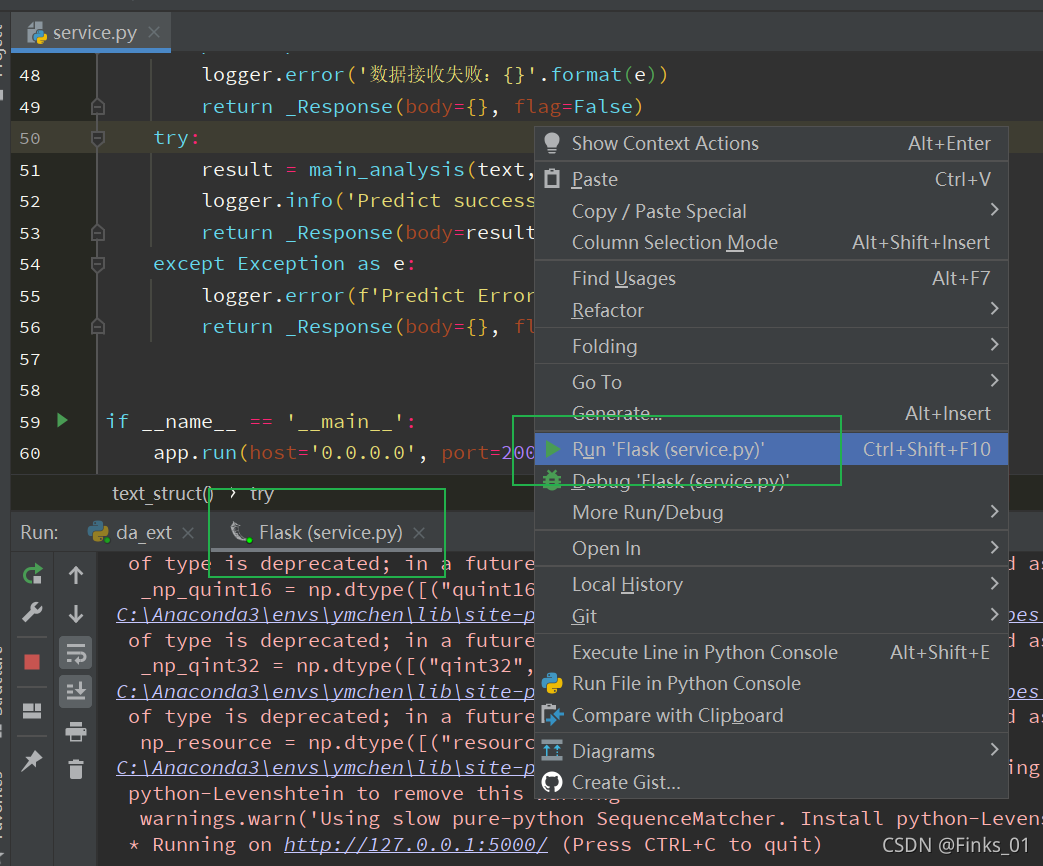Screen dimensions: 1043x866
Task: Close the da_ext run tab
Action: point(188,533)
